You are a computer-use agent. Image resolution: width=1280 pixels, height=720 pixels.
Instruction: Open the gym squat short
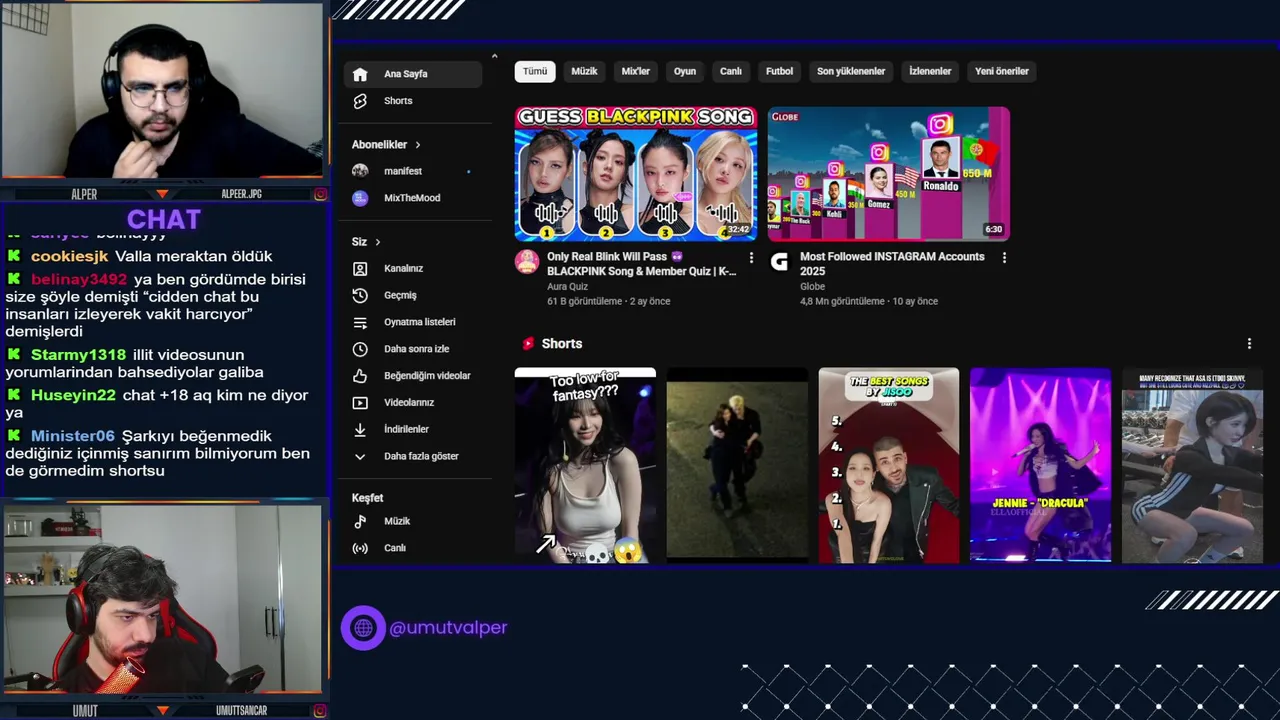pos(1192,465)
